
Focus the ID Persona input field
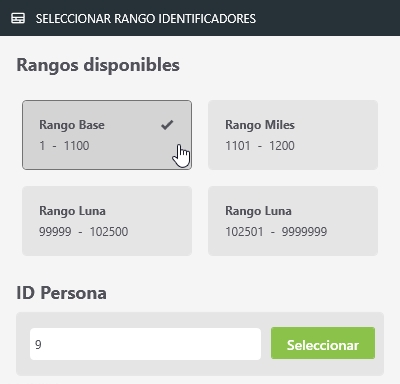click(145, 344)
